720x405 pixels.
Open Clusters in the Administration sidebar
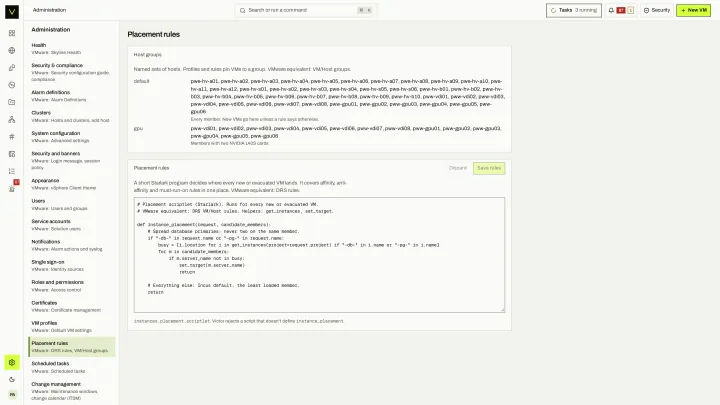click(71, 116)
